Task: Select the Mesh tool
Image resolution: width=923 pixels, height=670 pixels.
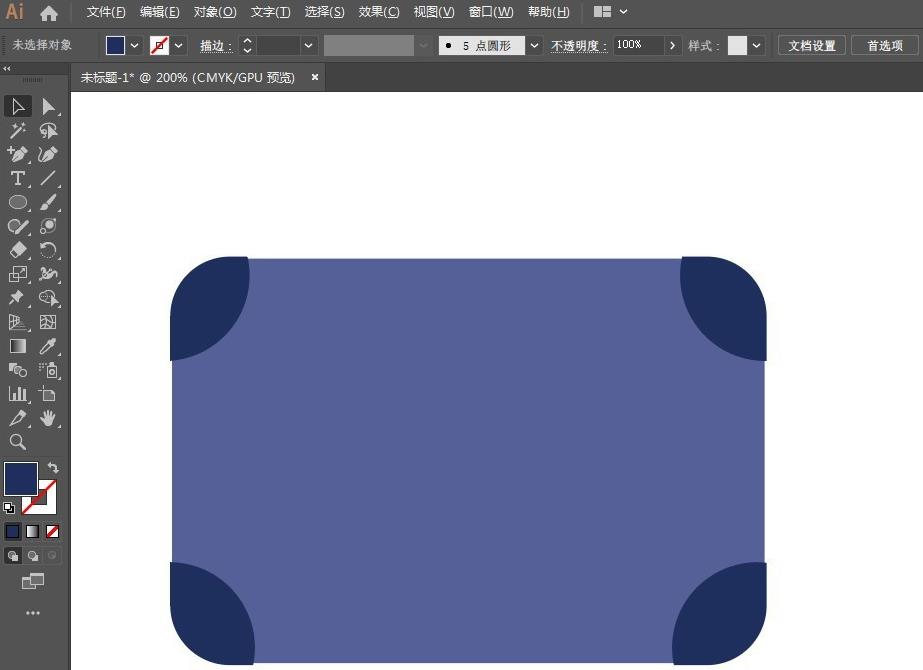Action: [x=48, y=322]
